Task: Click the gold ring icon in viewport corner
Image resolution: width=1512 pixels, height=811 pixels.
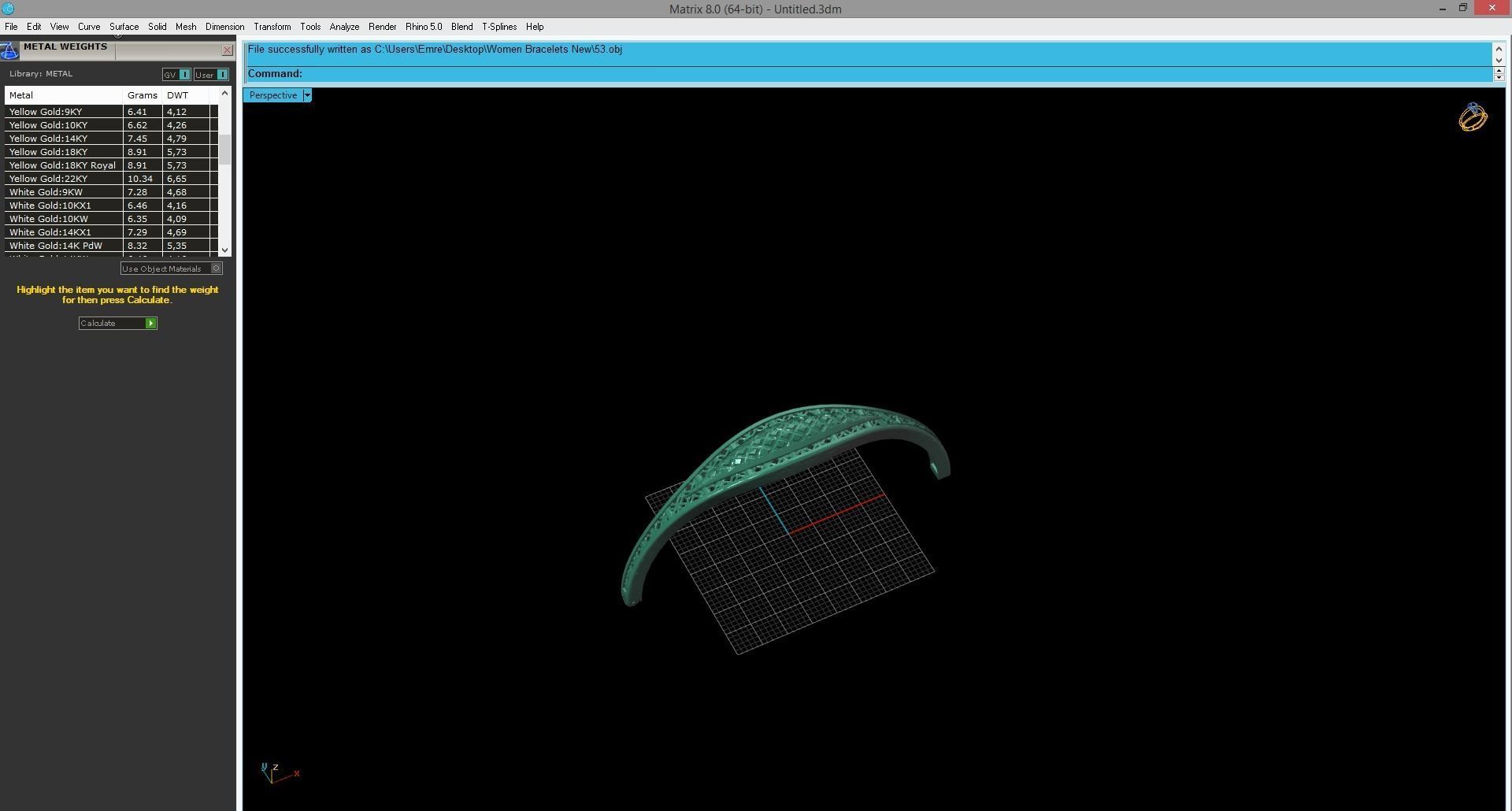Action: (x=1473, y=117)
